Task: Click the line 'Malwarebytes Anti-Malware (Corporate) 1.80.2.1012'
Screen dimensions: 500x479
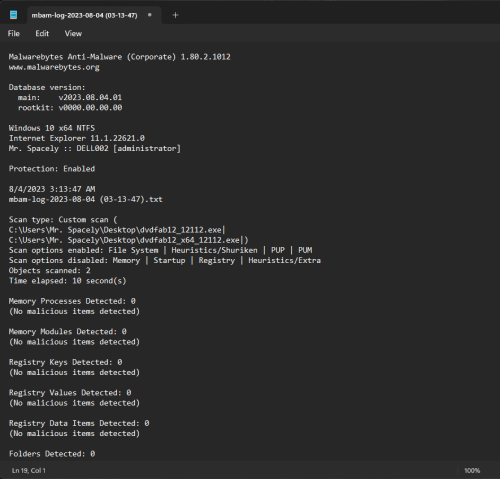Action: coord(120,57)
